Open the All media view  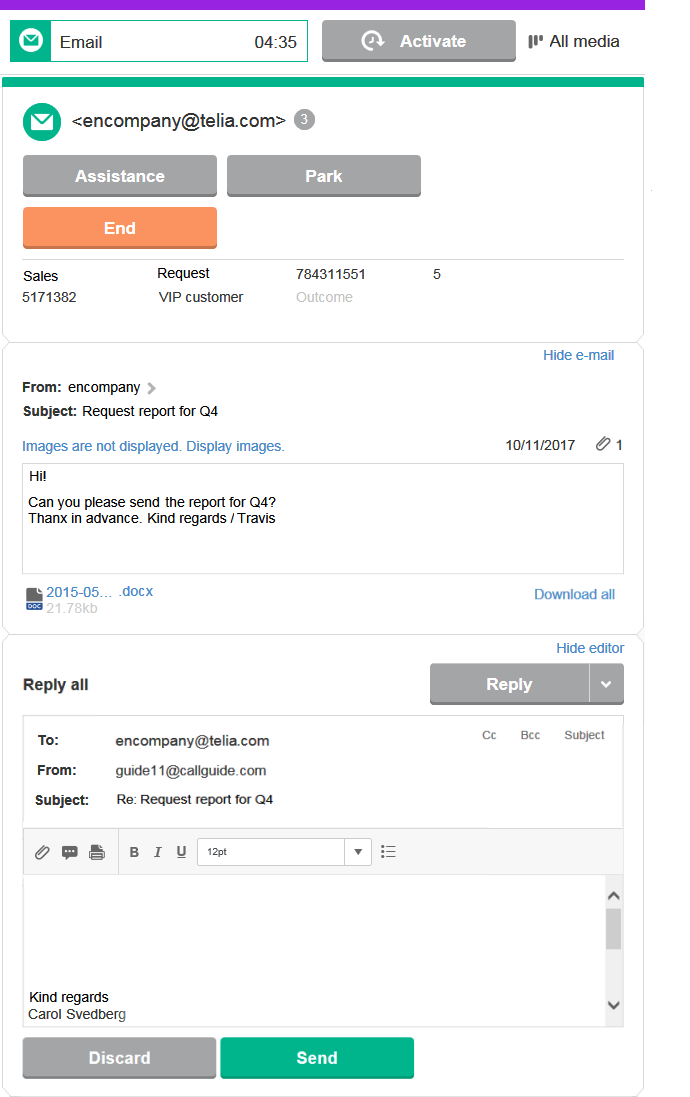574,42
